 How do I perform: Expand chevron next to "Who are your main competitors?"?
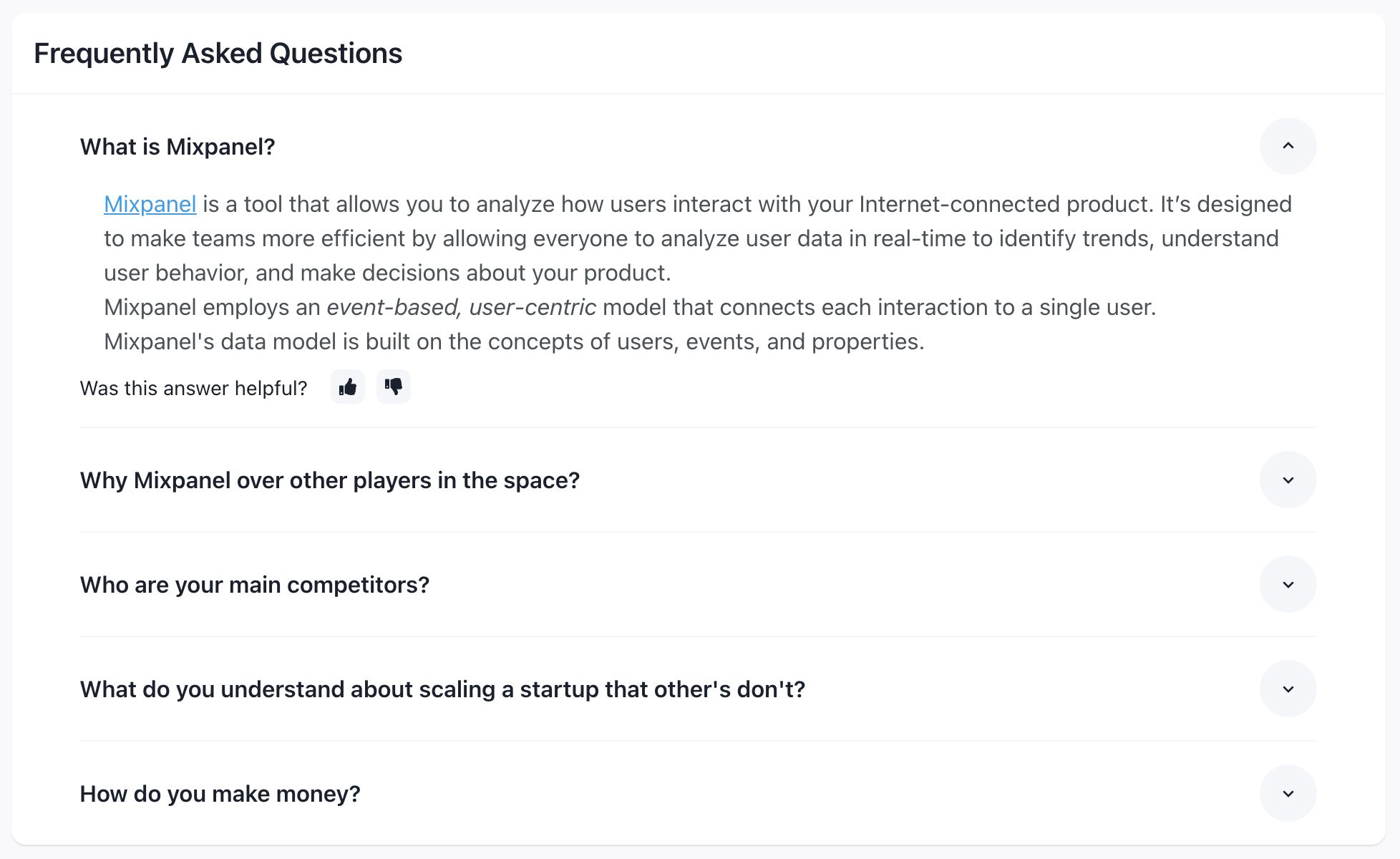[x=1288, y=584]
